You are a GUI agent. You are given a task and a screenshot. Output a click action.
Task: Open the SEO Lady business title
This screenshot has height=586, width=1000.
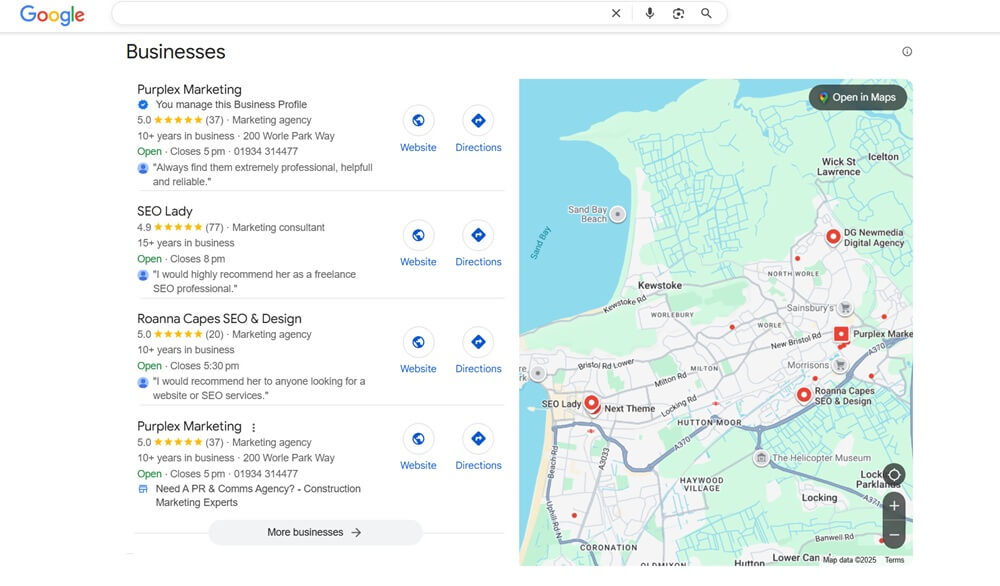165,211
